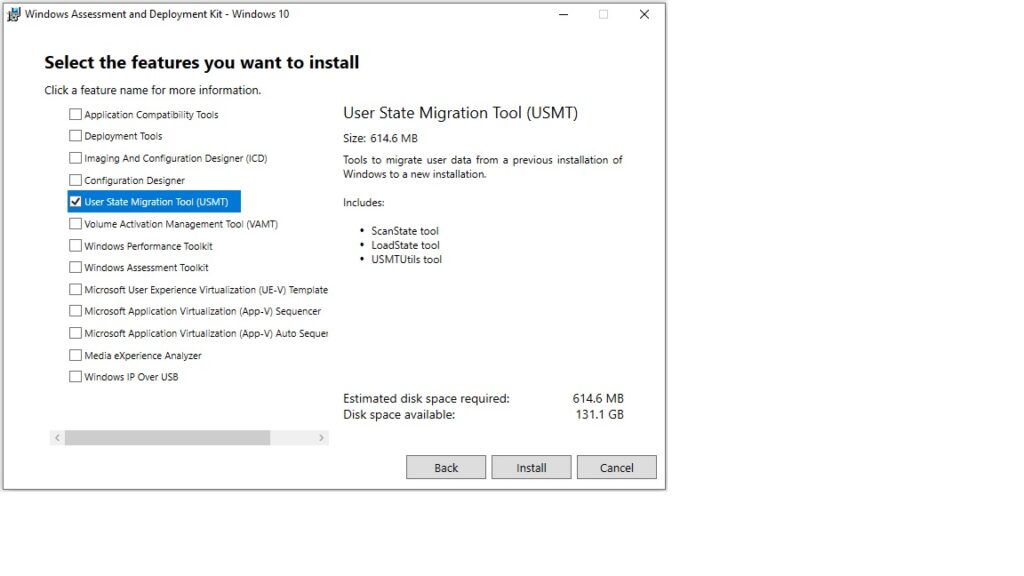Click the Windows ADK title bar icon
This screenshot has width=1024, height=576.
click(14, 14)
